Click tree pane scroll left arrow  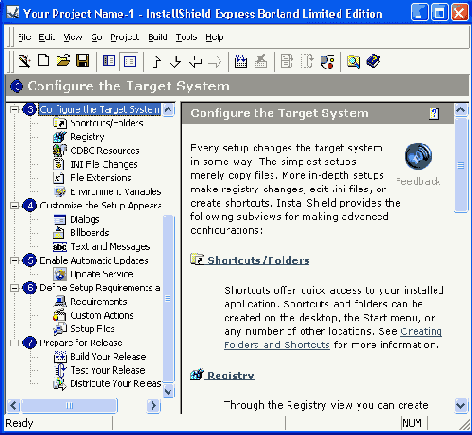(x=14, y=406)
